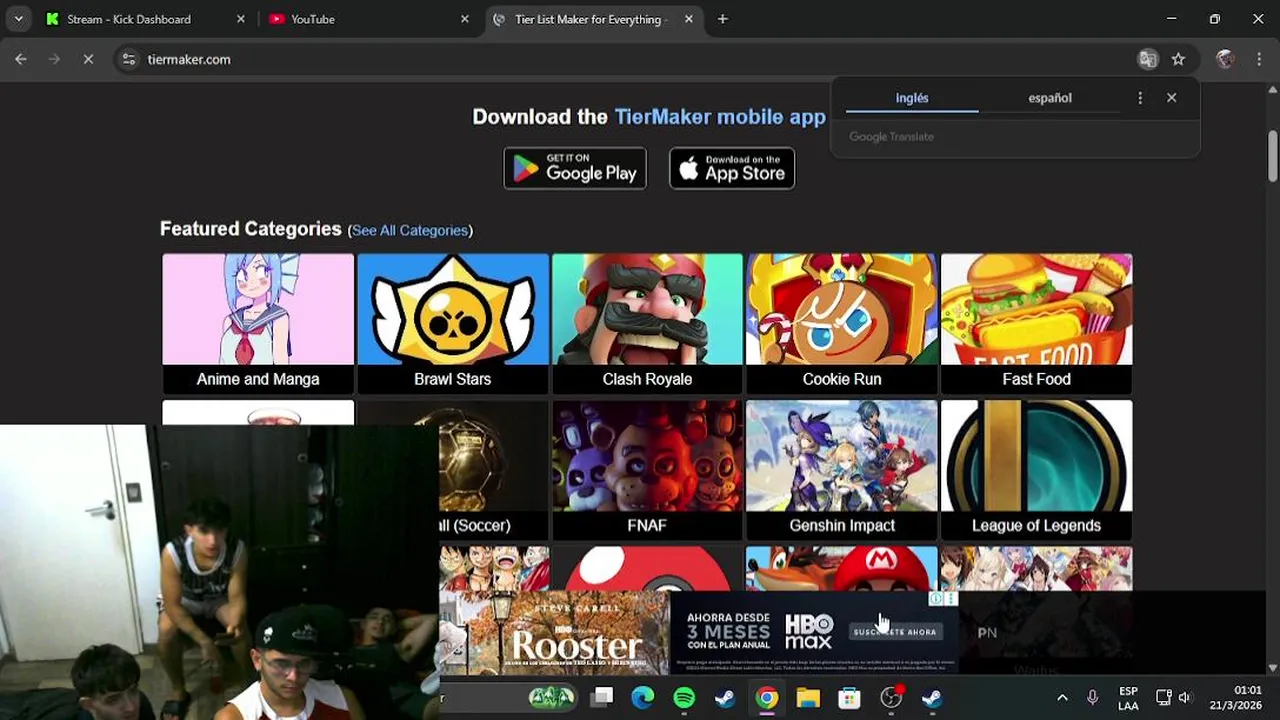This screenshot has height=720, width=1280.
Task: Open the network status tray icon
Action: tap(1163, 698)
